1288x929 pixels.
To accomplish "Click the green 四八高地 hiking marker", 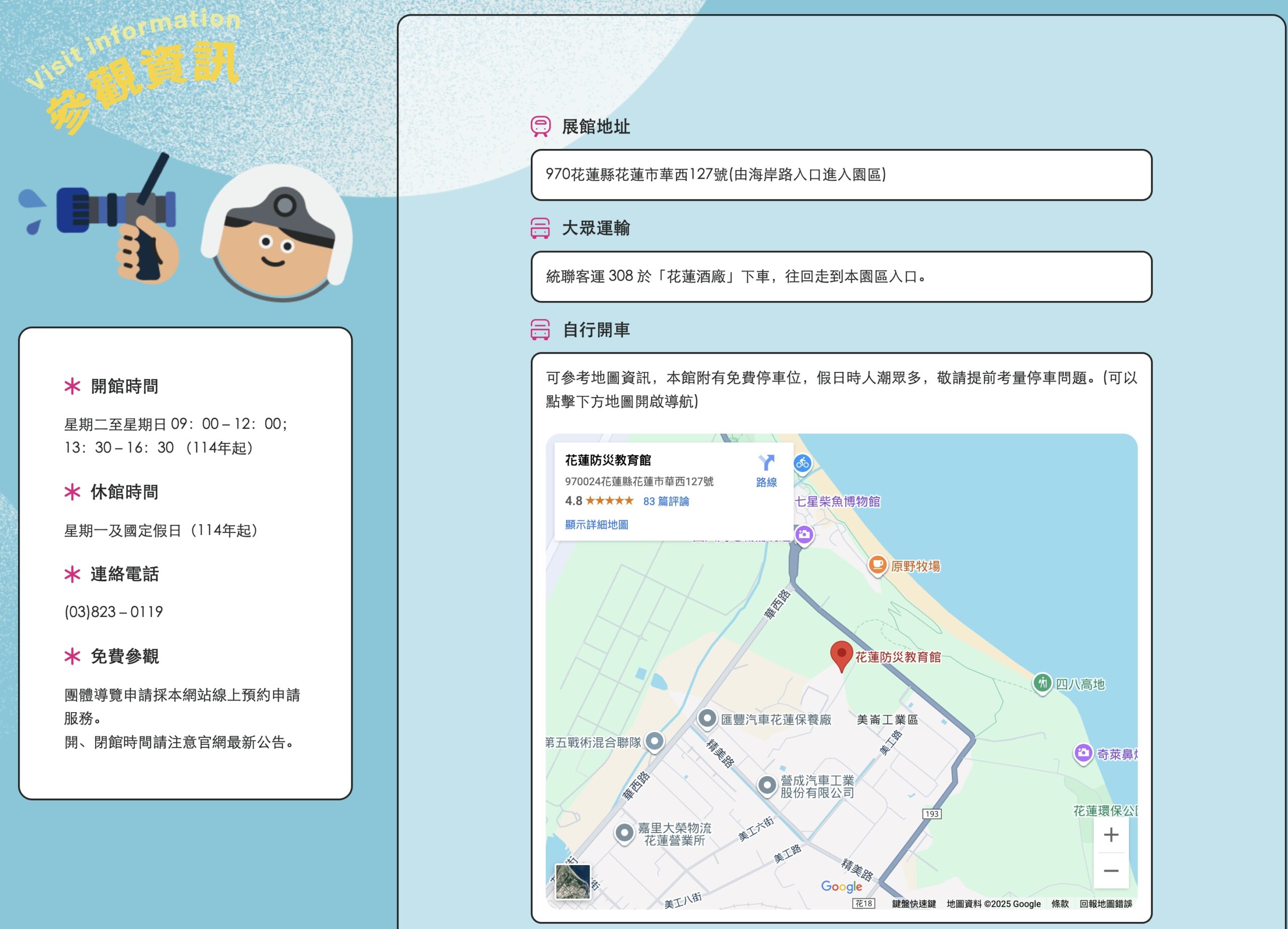I will (1042, 683).
